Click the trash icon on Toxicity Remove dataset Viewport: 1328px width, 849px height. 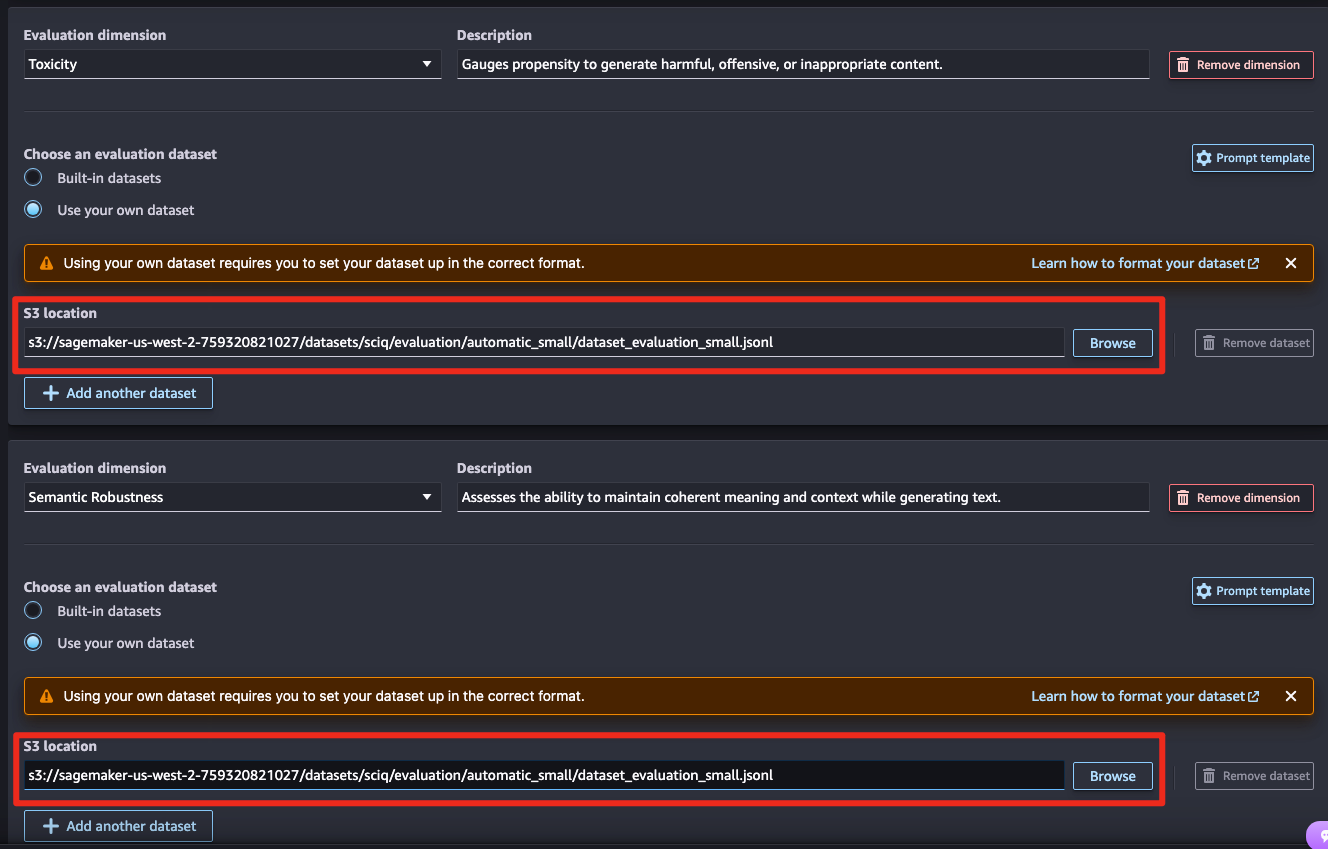click(x=1209, y=343)
